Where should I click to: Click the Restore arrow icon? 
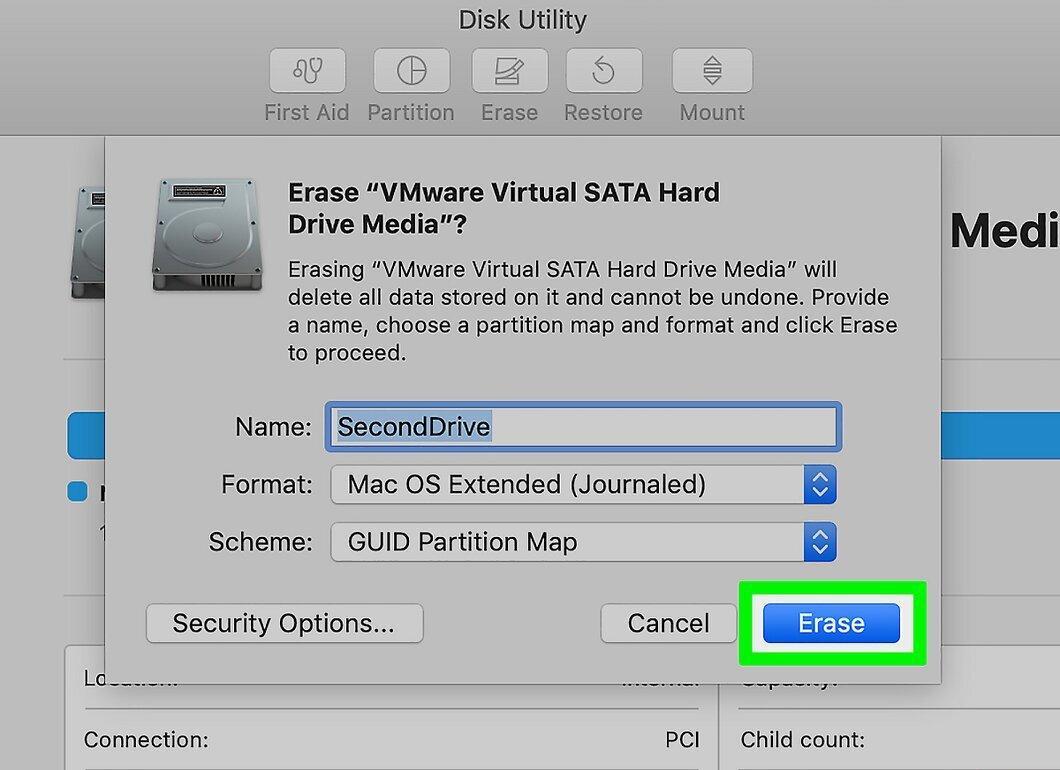604,70
